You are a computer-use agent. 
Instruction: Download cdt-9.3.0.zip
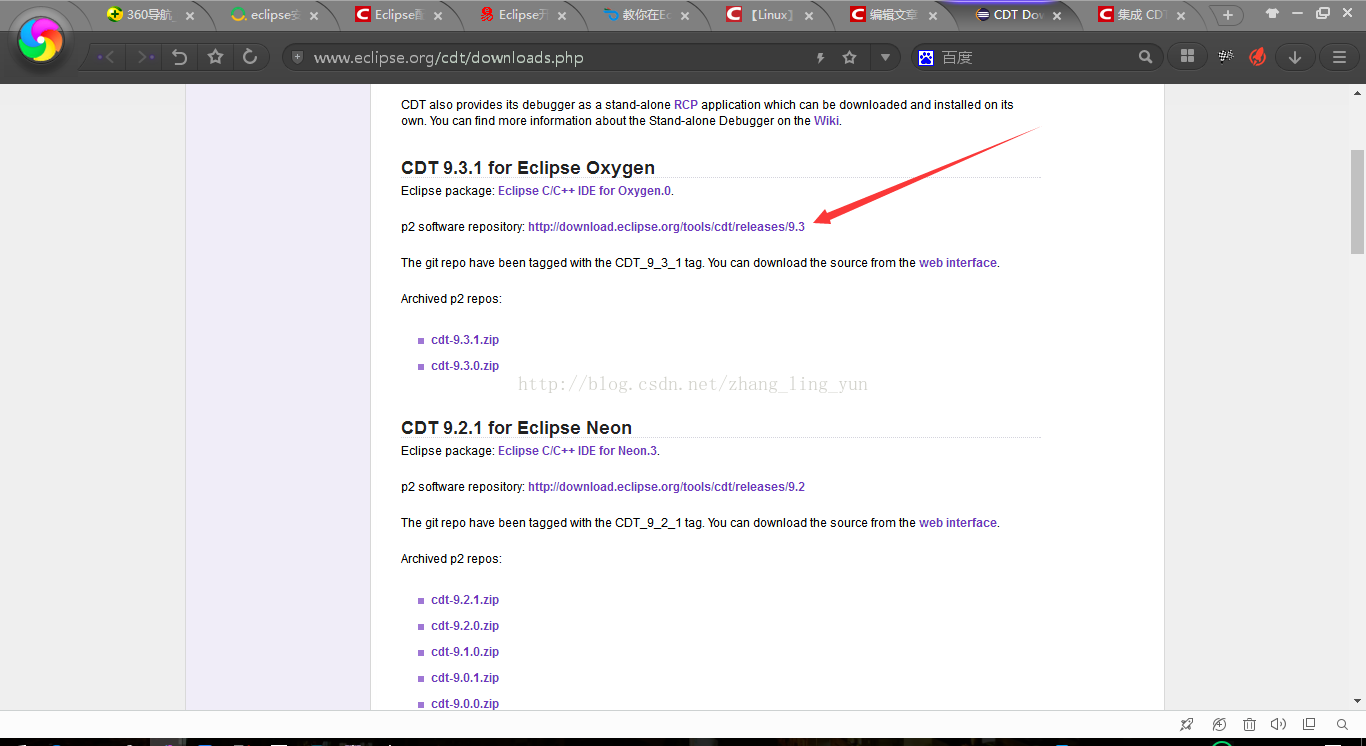tap(465, 366)
